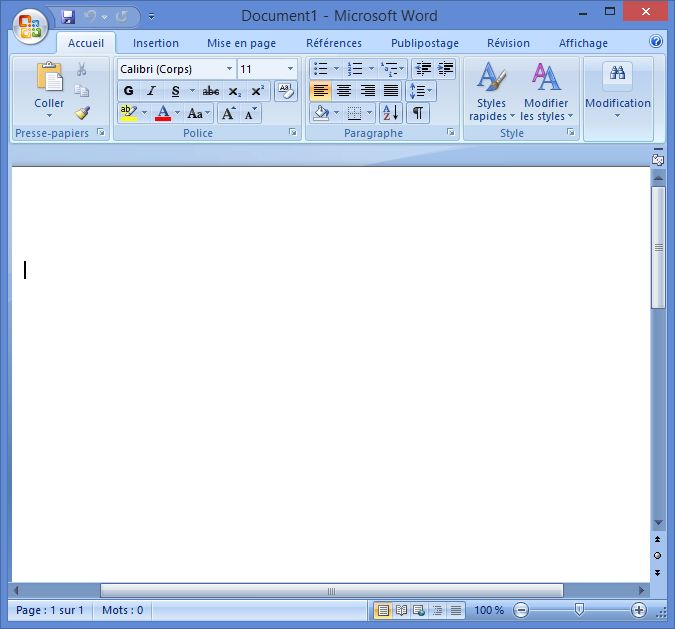Screen dimensions: 675x629
Task: Apply subscript formatting
Action: [x=235, y=91]
